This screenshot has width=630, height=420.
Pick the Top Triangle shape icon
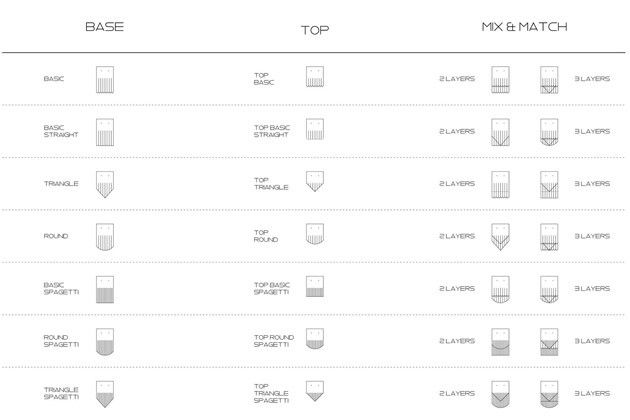tap(315, 181)
